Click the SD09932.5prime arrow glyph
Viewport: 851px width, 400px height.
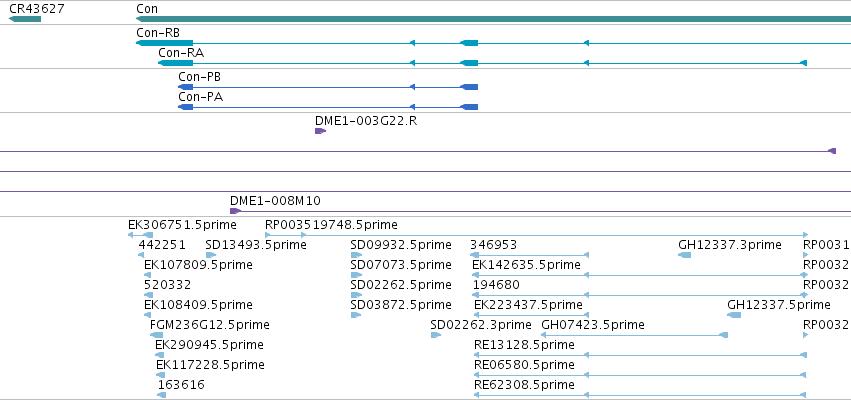pos(356,255)
